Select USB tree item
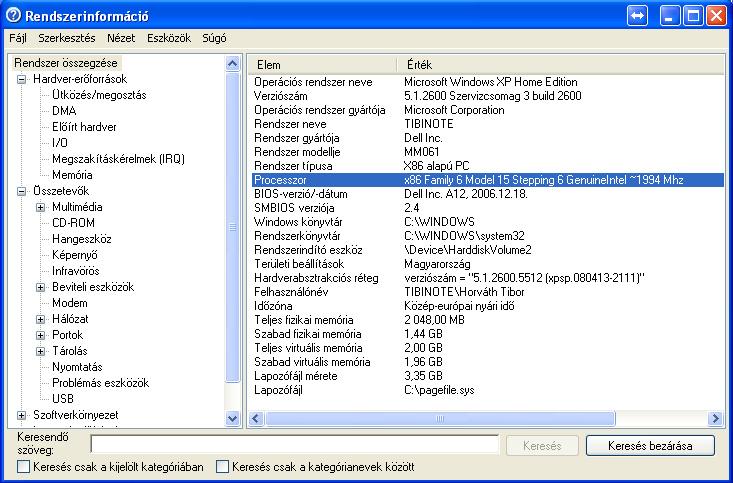This screenshot has width=733, height=483. point(63,399)
